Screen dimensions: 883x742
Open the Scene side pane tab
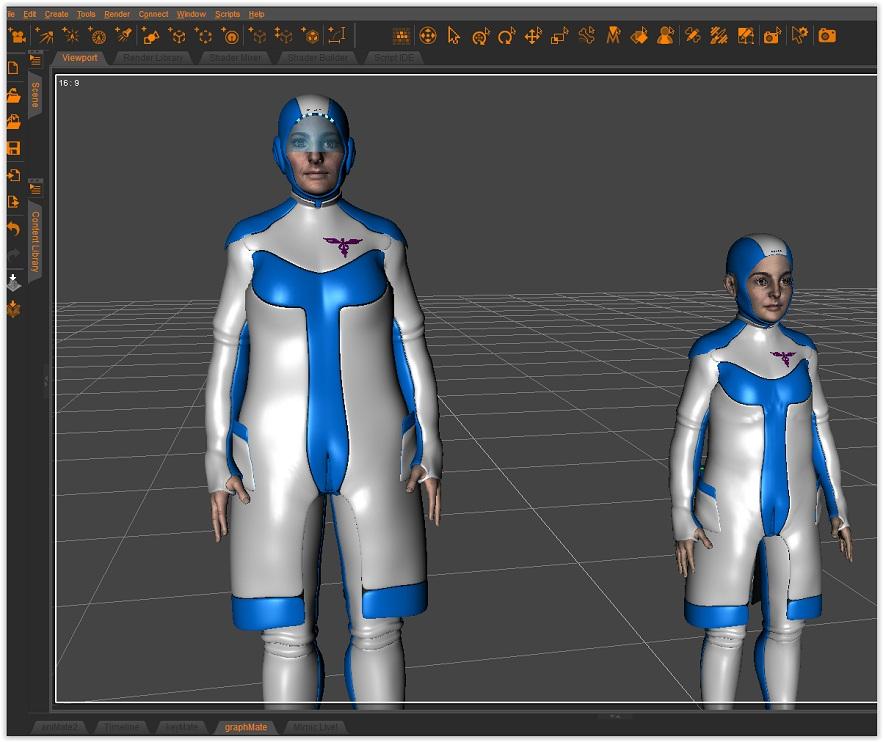[x=35, y=95]
